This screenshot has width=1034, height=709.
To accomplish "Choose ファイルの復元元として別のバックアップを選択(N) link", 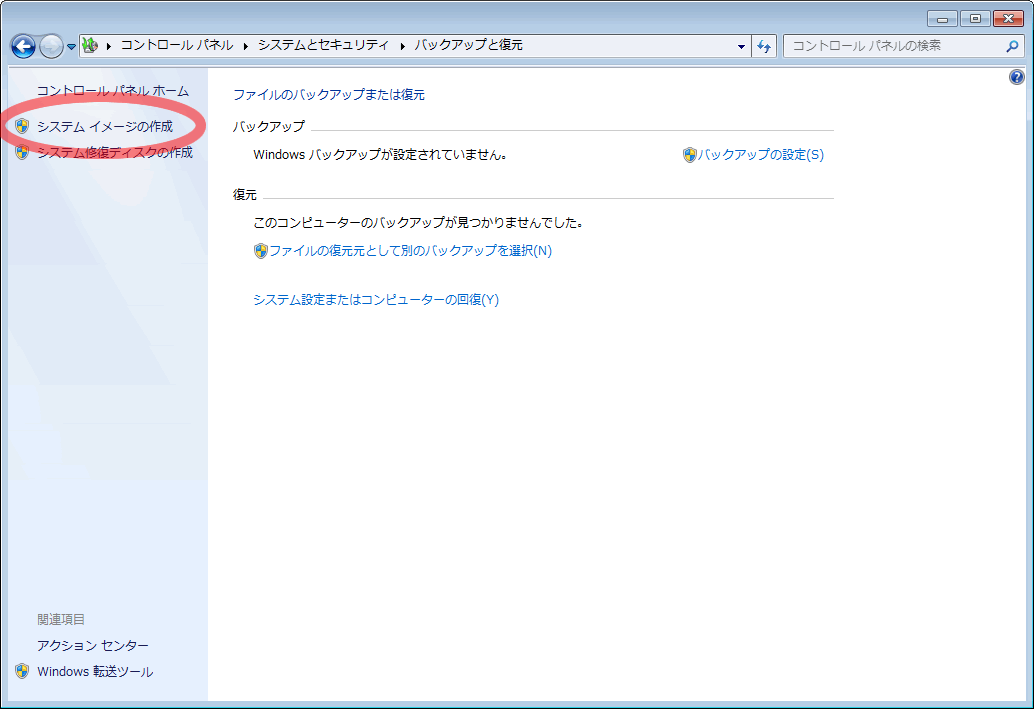I will point(410,251).
